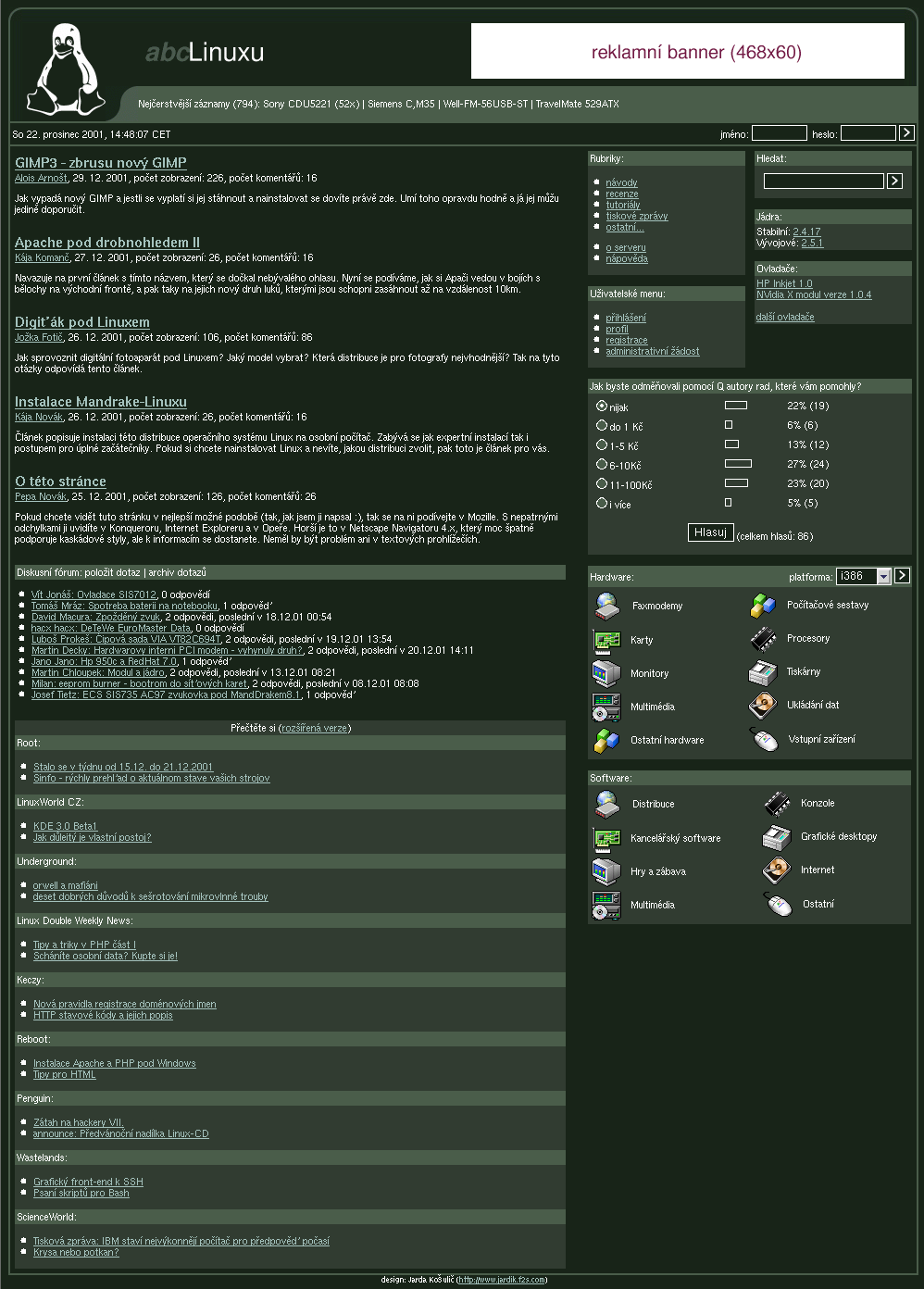Viewport: 924px width, 1289px height.
Task: Open the Hry a zábava icon
Action: coord(606,871)
